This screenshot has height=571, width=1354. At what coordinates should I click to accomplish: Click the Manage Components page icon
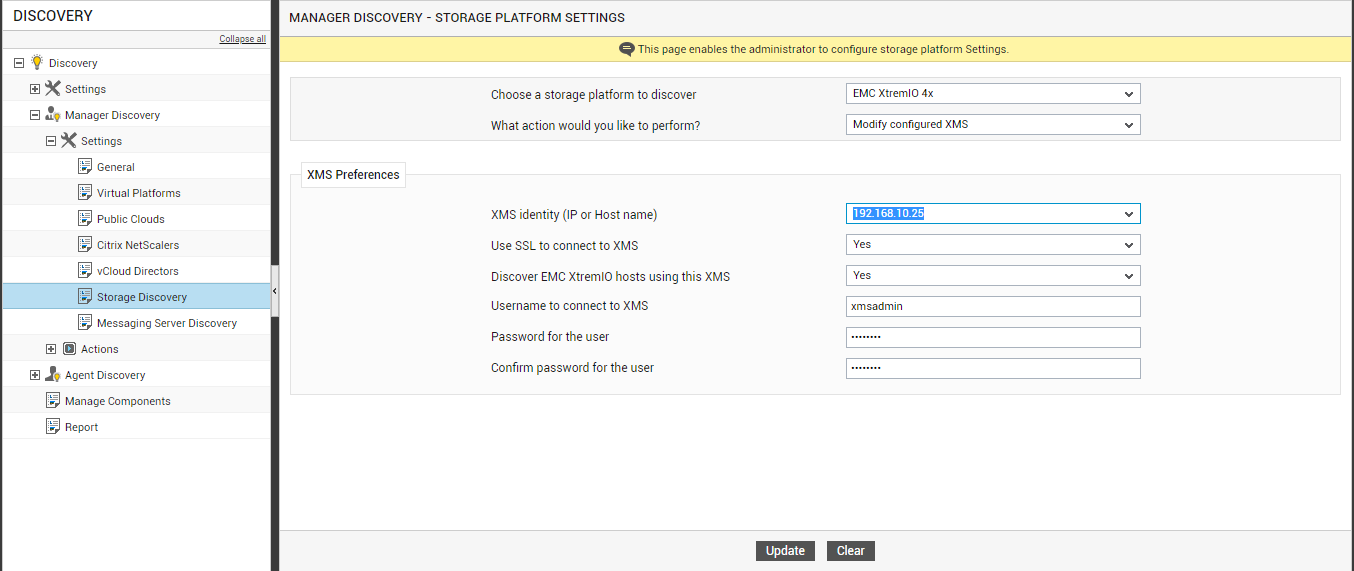tap(53, 400)
